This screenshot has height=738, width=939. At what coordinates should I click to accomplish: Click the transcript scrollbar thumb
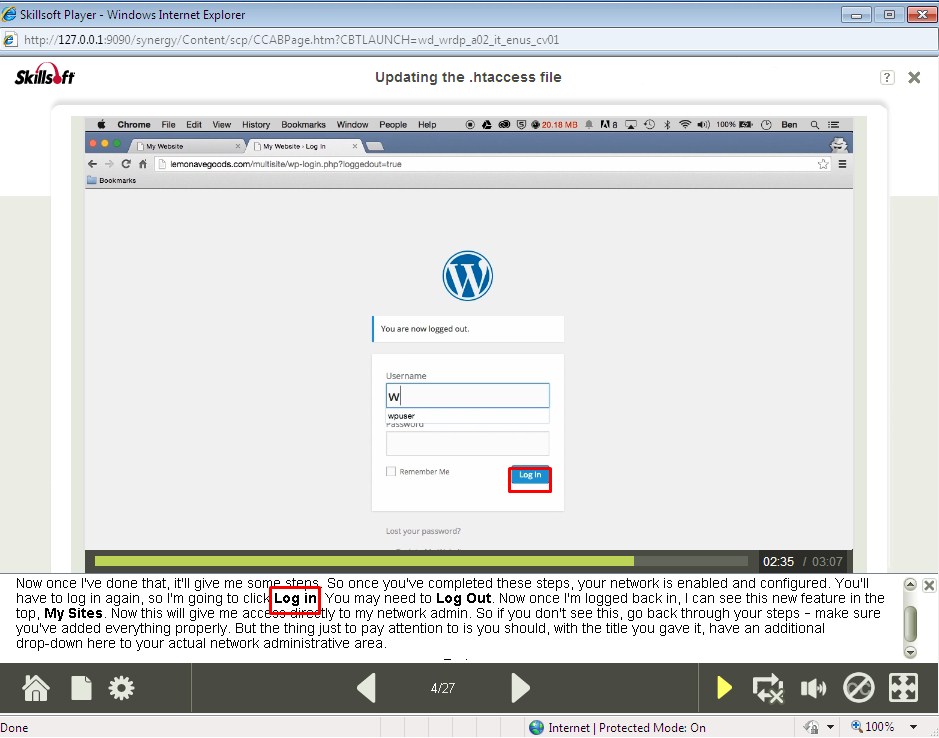pyautogui.click(x=910, y=623)
